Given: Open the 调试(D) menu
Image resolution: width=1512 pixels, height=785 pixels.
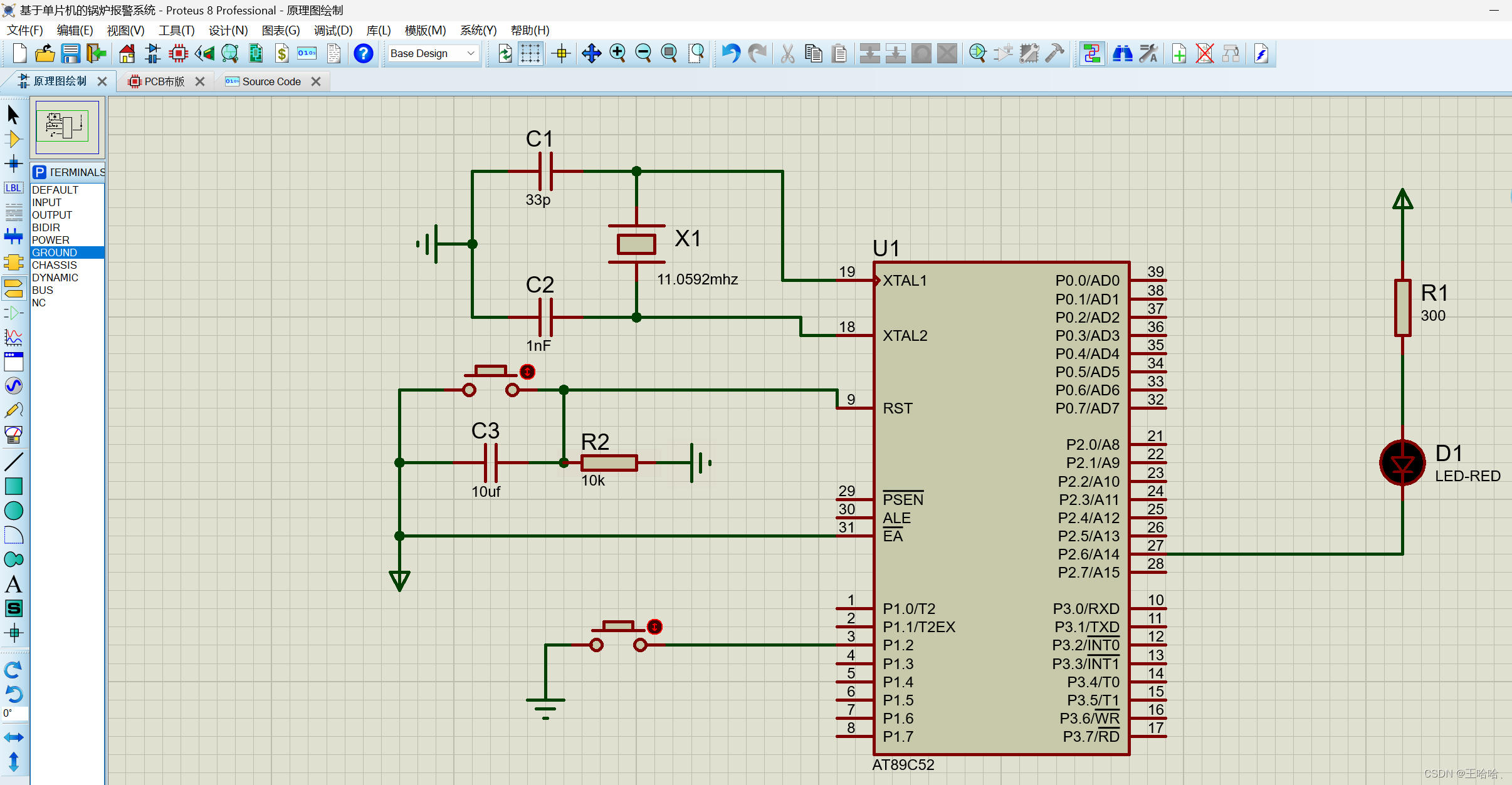Looking at the screenshot, I should (333, 30).
